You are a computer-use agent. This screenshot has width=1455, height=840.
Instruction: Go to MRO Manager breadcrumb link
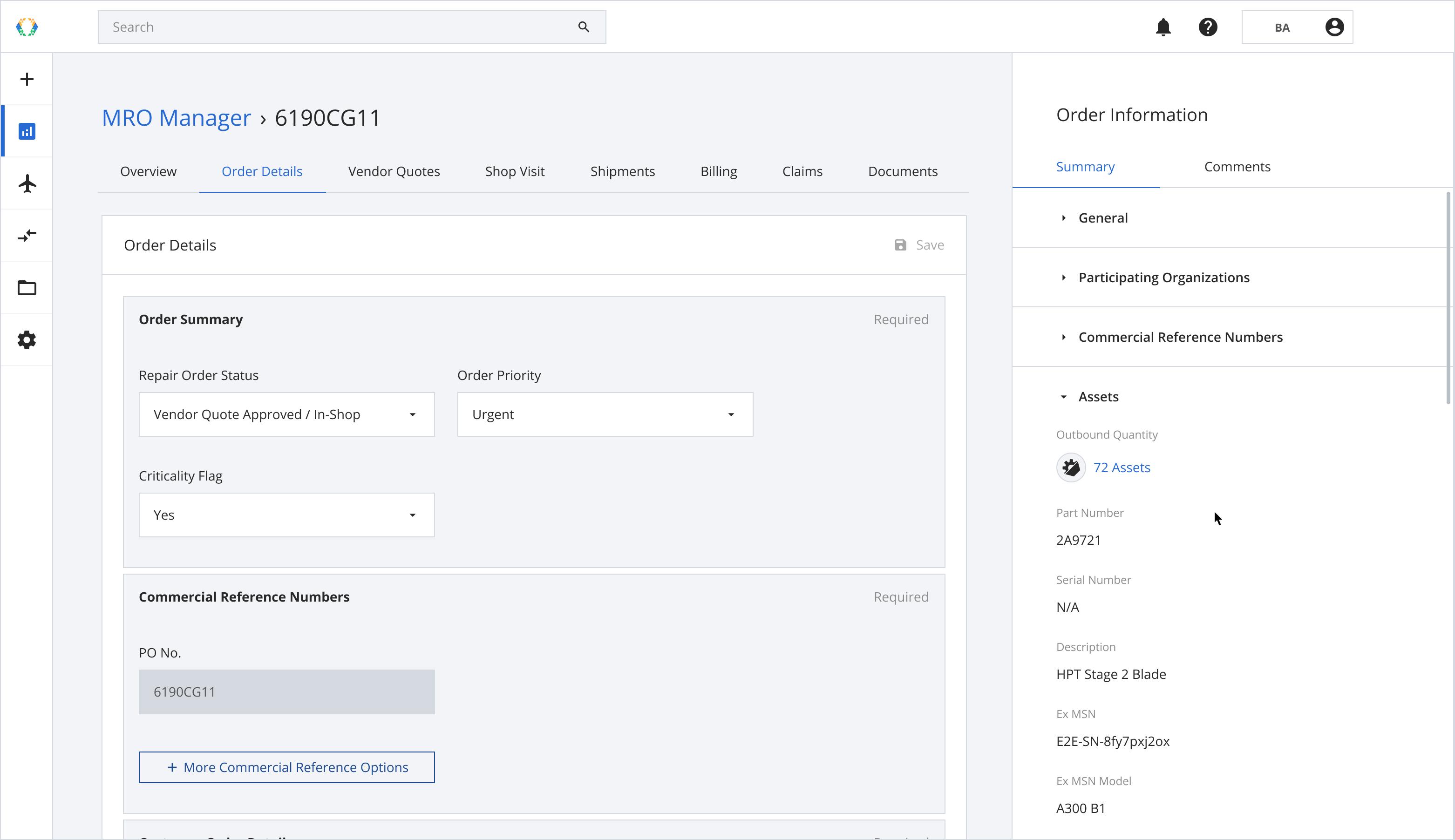click(176, 118)
